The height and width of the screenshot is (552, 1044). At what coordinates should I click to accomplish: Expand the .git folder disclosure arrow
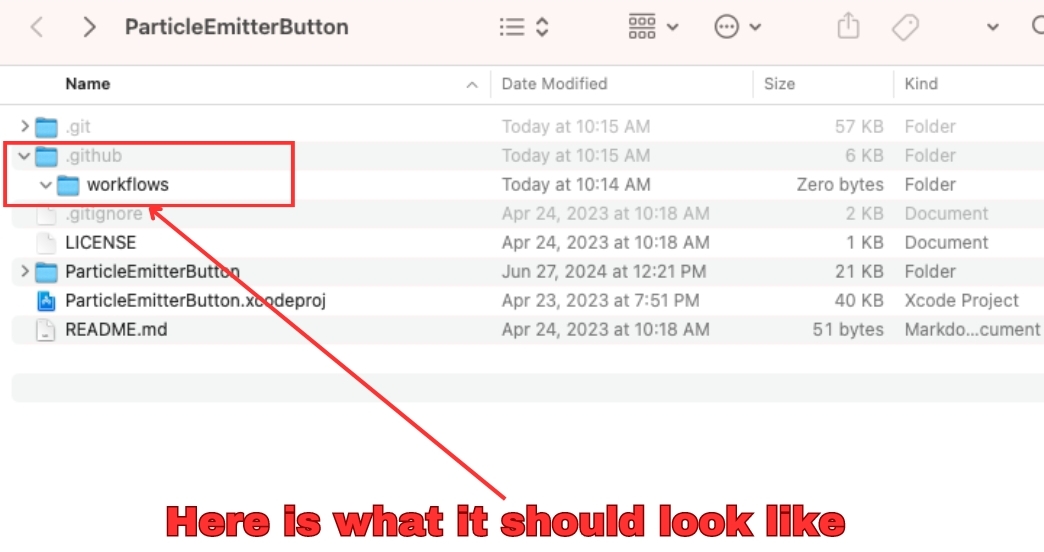click(x=25, y=127)
